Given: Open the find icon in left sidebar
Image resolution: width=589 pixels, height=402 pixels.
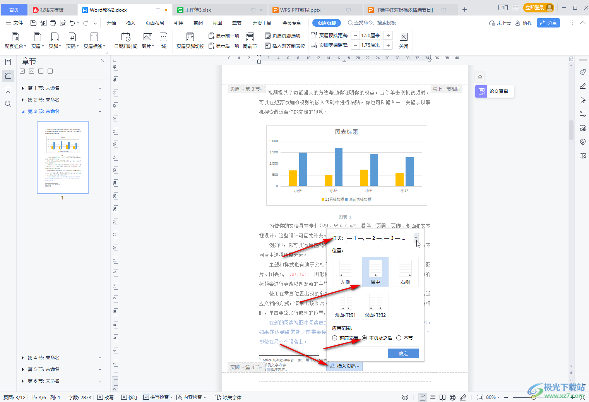Looking at the screenshot, I should point(8,104).
